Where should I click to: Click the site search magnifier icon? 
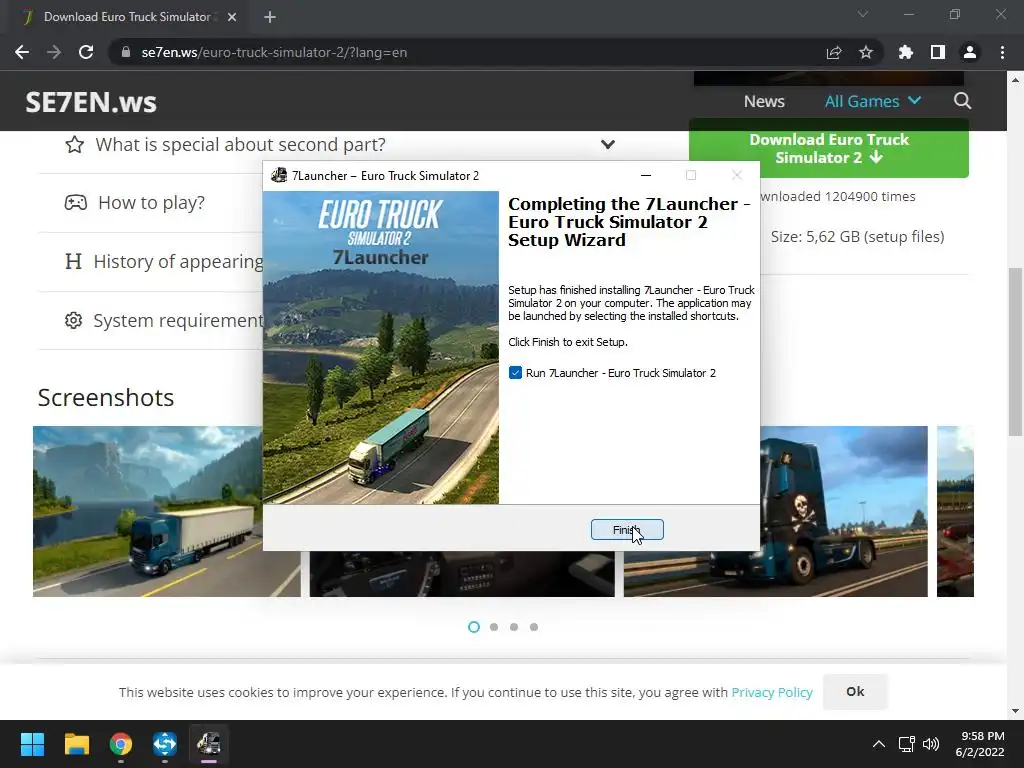point(963,101)
